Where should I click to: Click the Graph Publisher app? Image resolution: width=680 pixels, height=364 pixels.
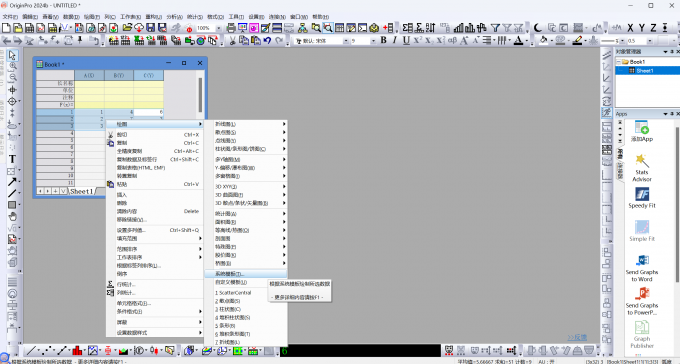[642, 334]
